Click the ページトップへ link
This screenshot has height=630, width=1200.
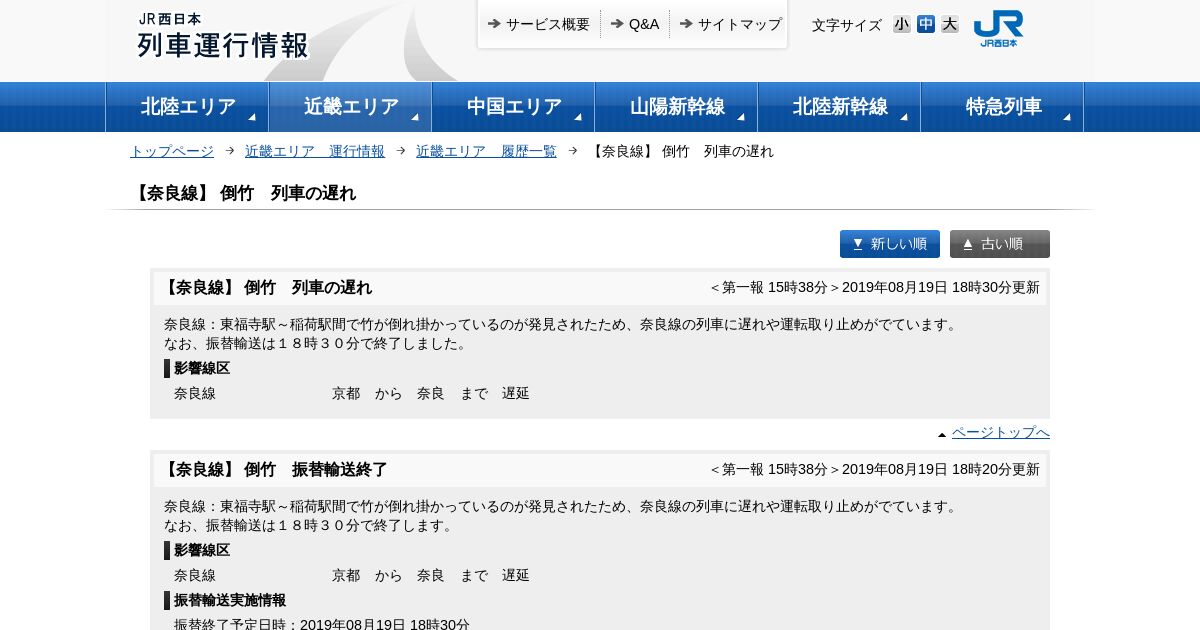pos(1000,432)
